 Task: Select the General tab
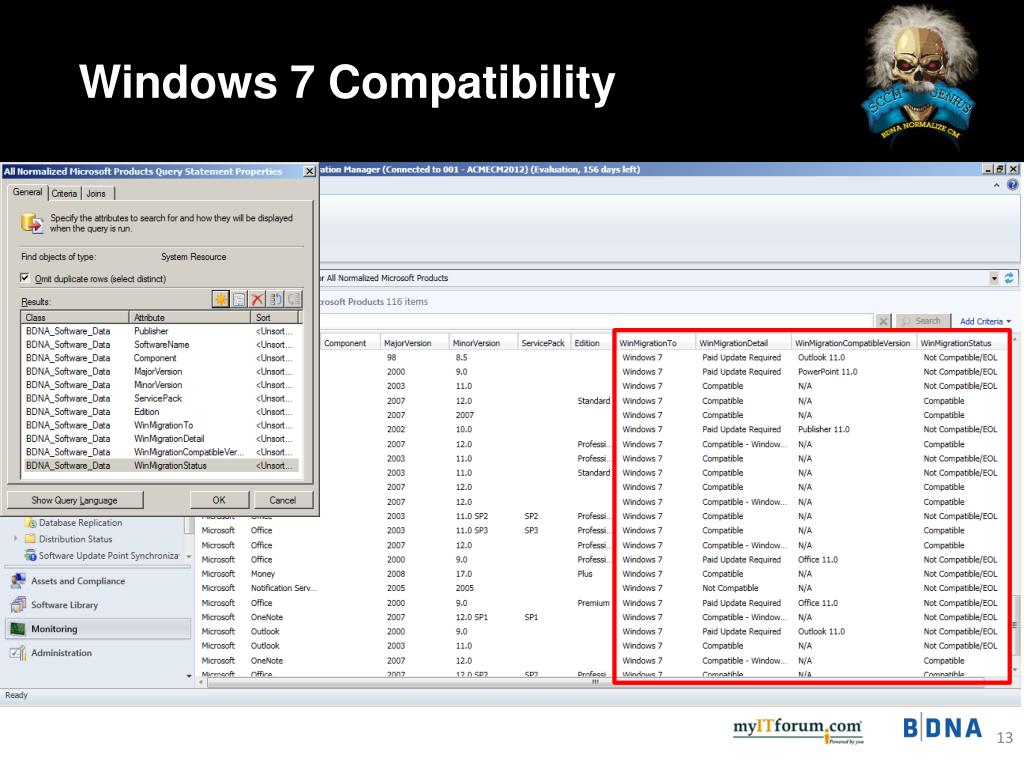click(27, 192)
